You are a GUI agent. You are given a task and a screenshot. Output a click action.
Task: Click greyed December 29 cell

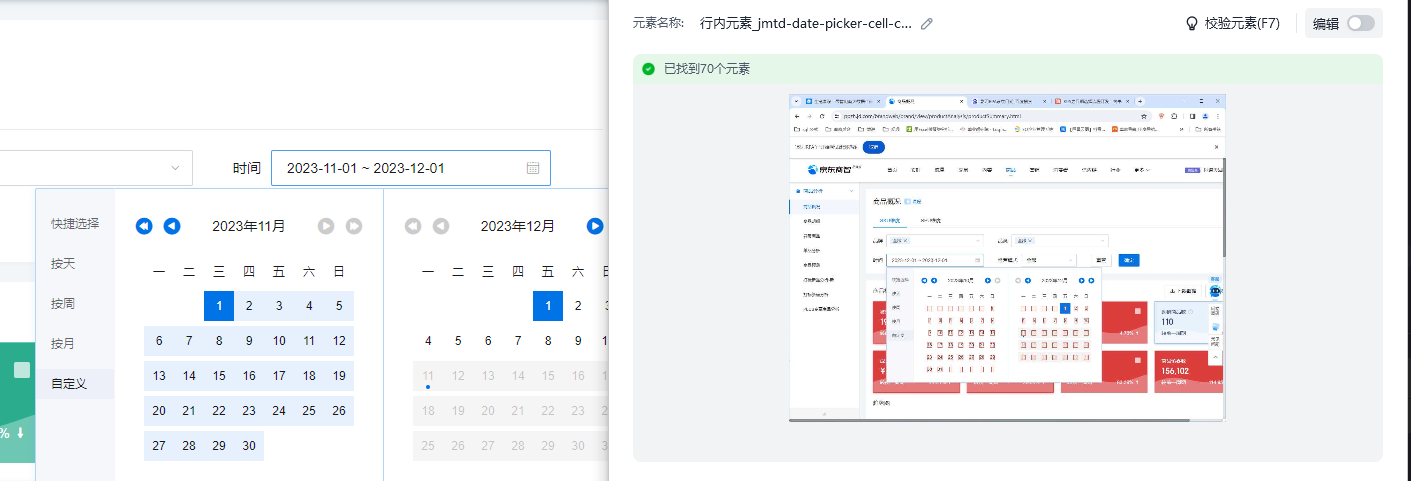coord(548,446)
